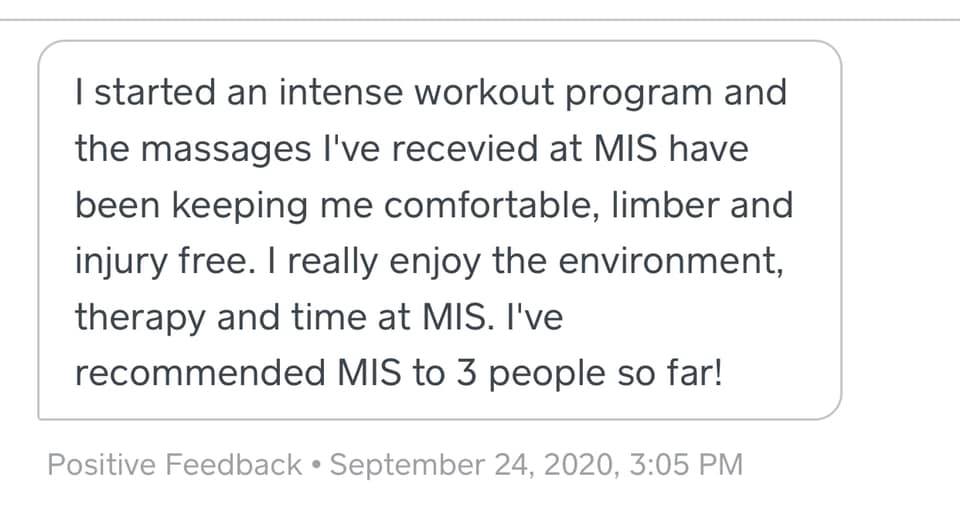
Task: Click the word 'massages' in the review
Action: [x=226, y=150]
